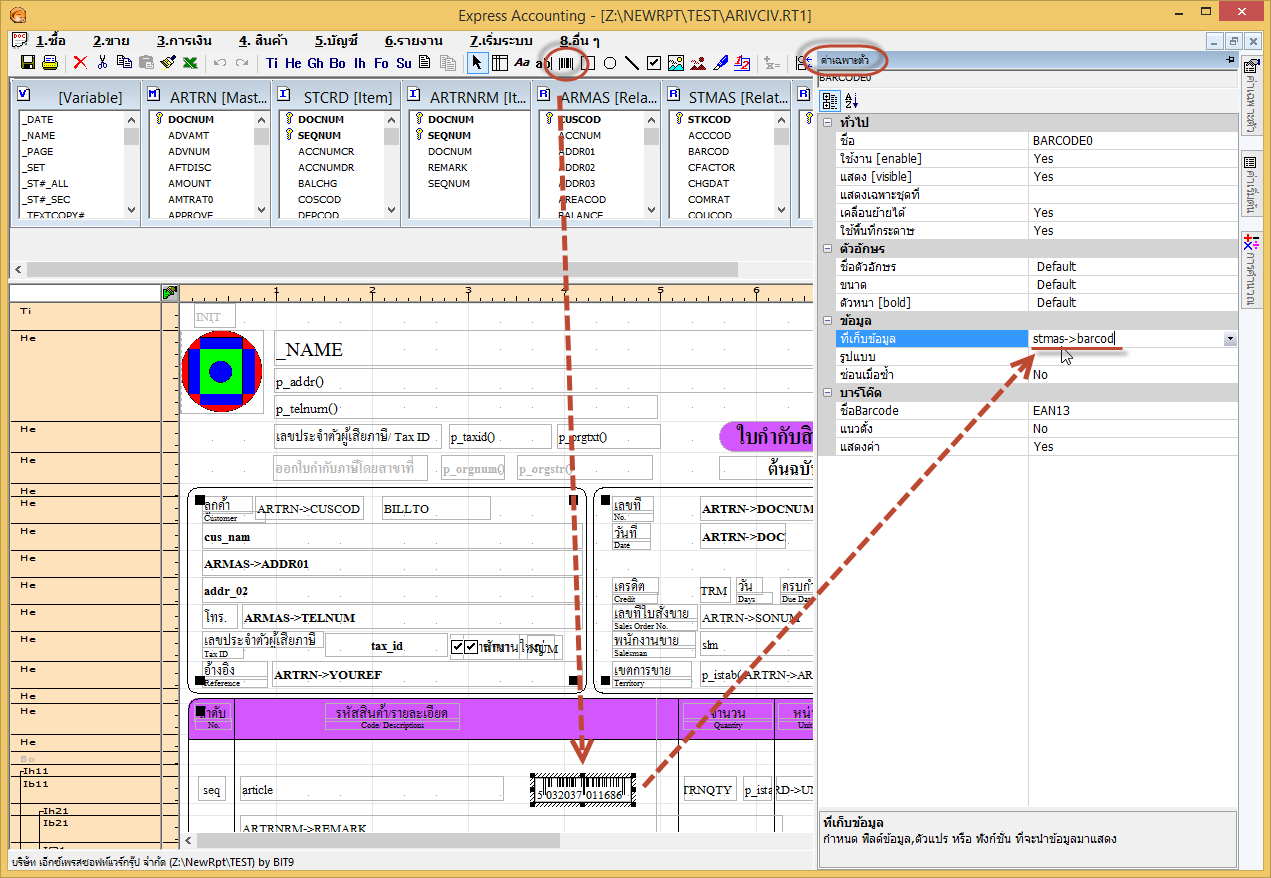Click the second checkbox beside tax_id field

(471, 648)
